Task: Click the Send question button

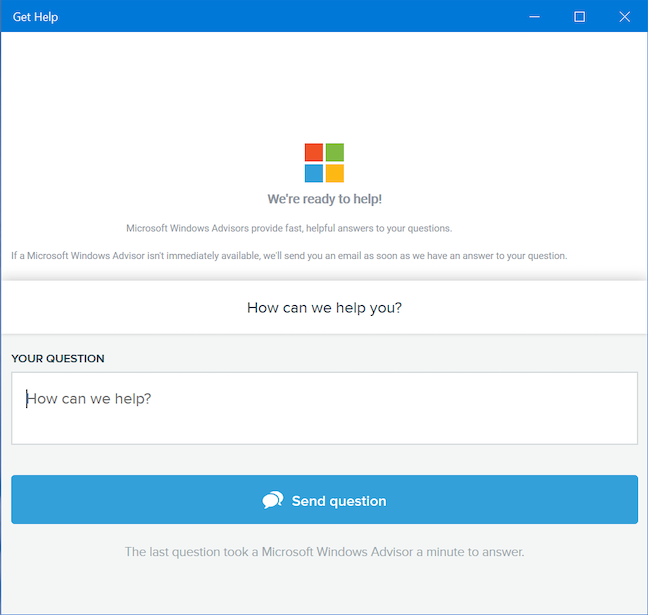Action: [x=324, y=499]
